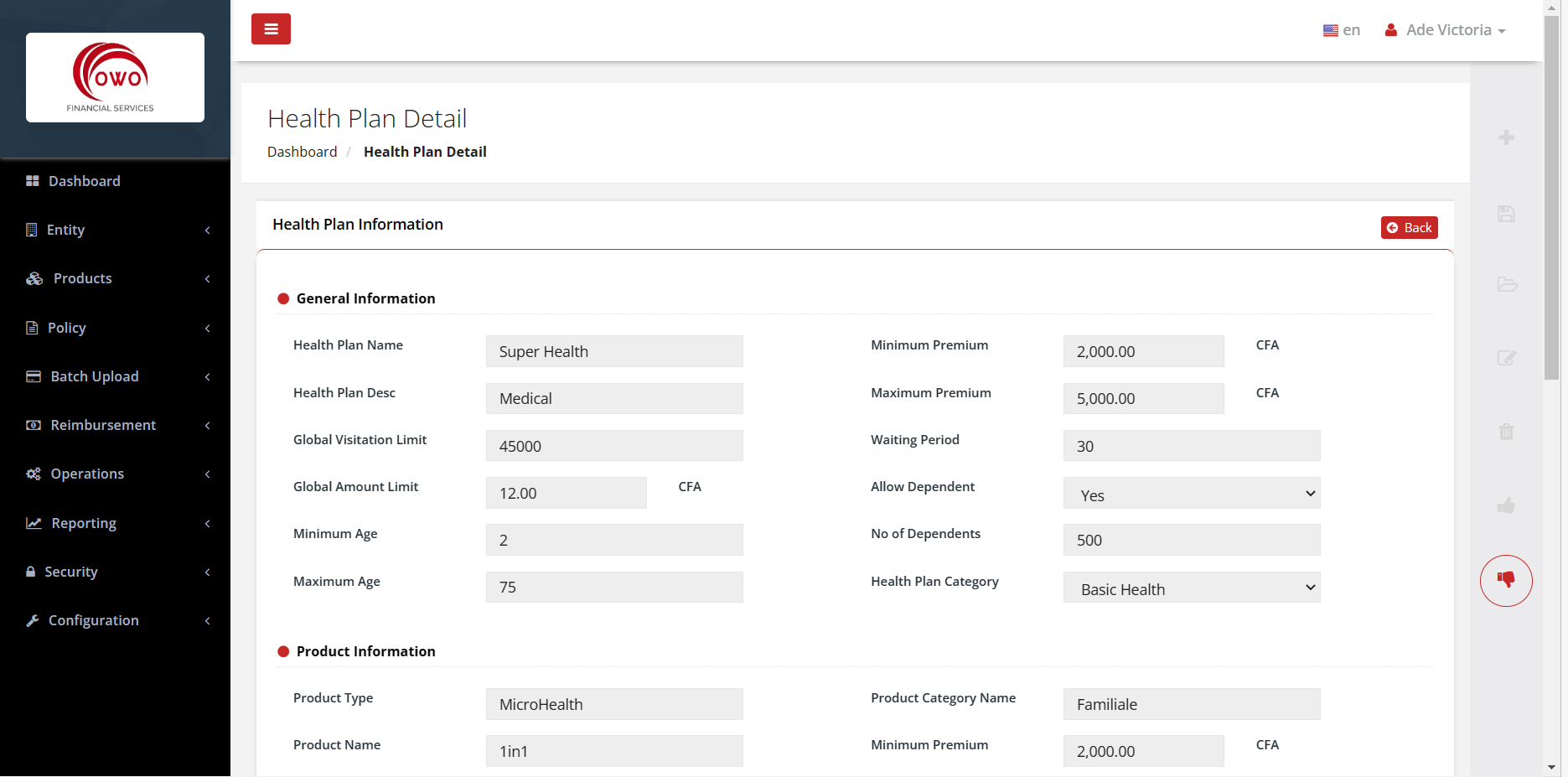Open the Allow Dependent dropdown
The height and width of the screenshot is (777, 1568).
[x=1192, y=493]
